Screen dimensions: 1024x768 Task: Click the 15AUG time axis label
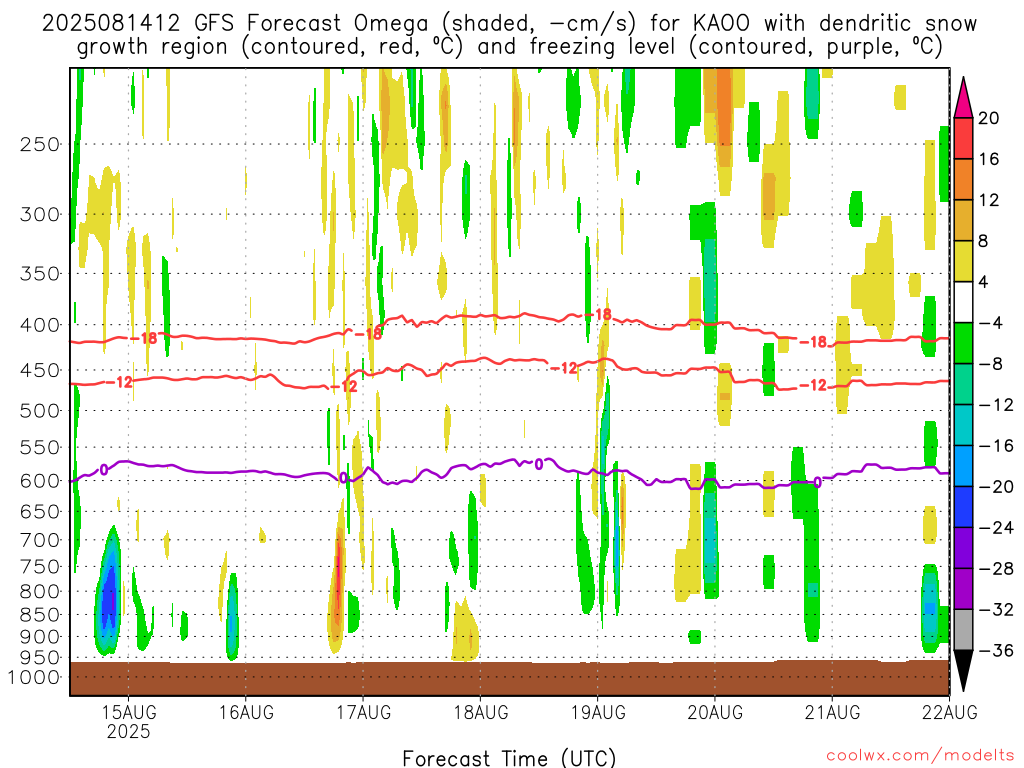tap(129, 711)
